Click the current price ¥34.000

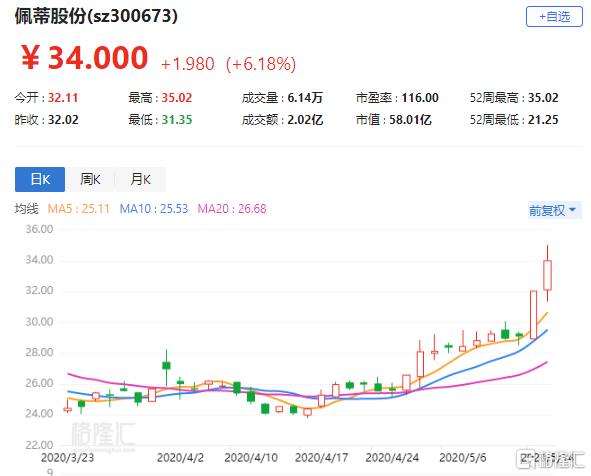84,58
